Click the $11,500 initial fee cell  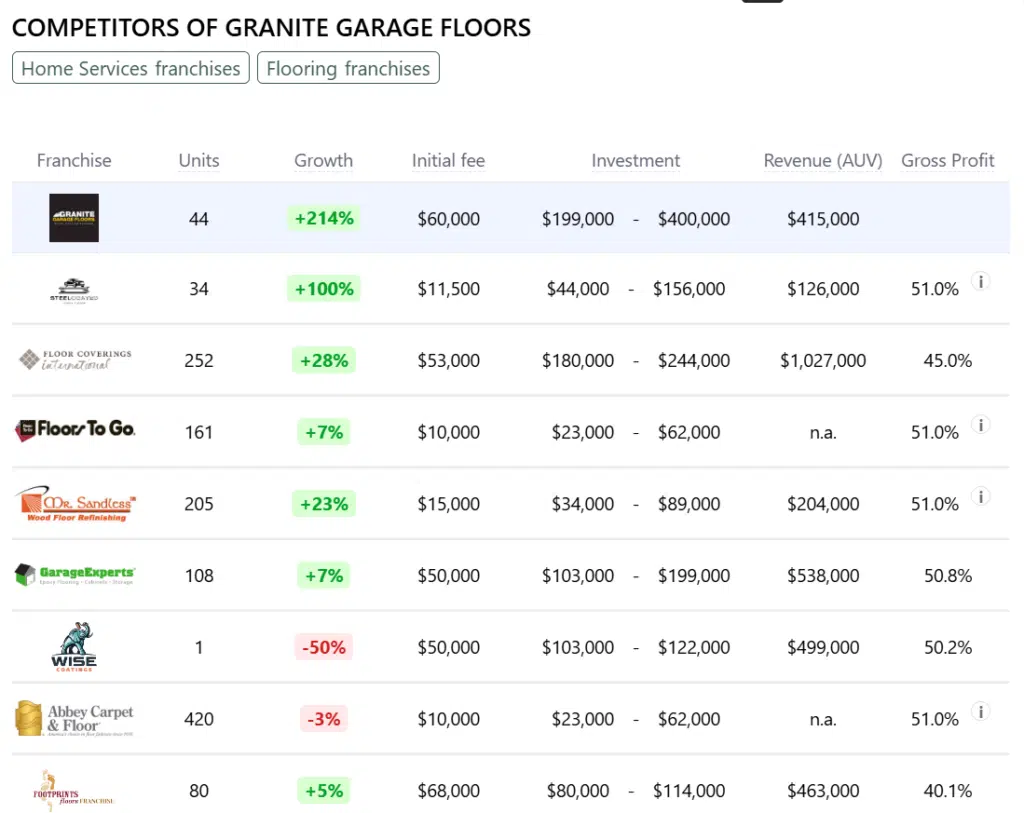(449, 289)
